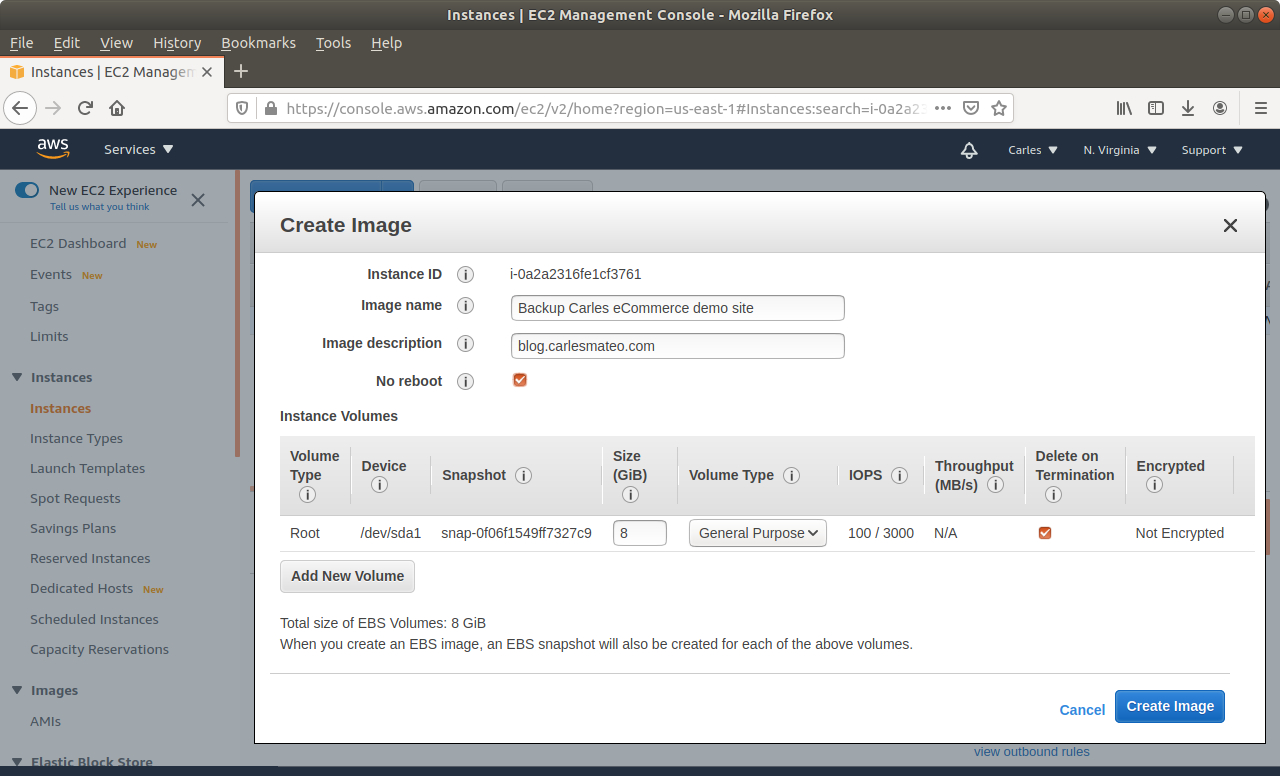Screen dimensions: 1280x776
Task: Open the Help menu
Action: click(x=386, y=43)
